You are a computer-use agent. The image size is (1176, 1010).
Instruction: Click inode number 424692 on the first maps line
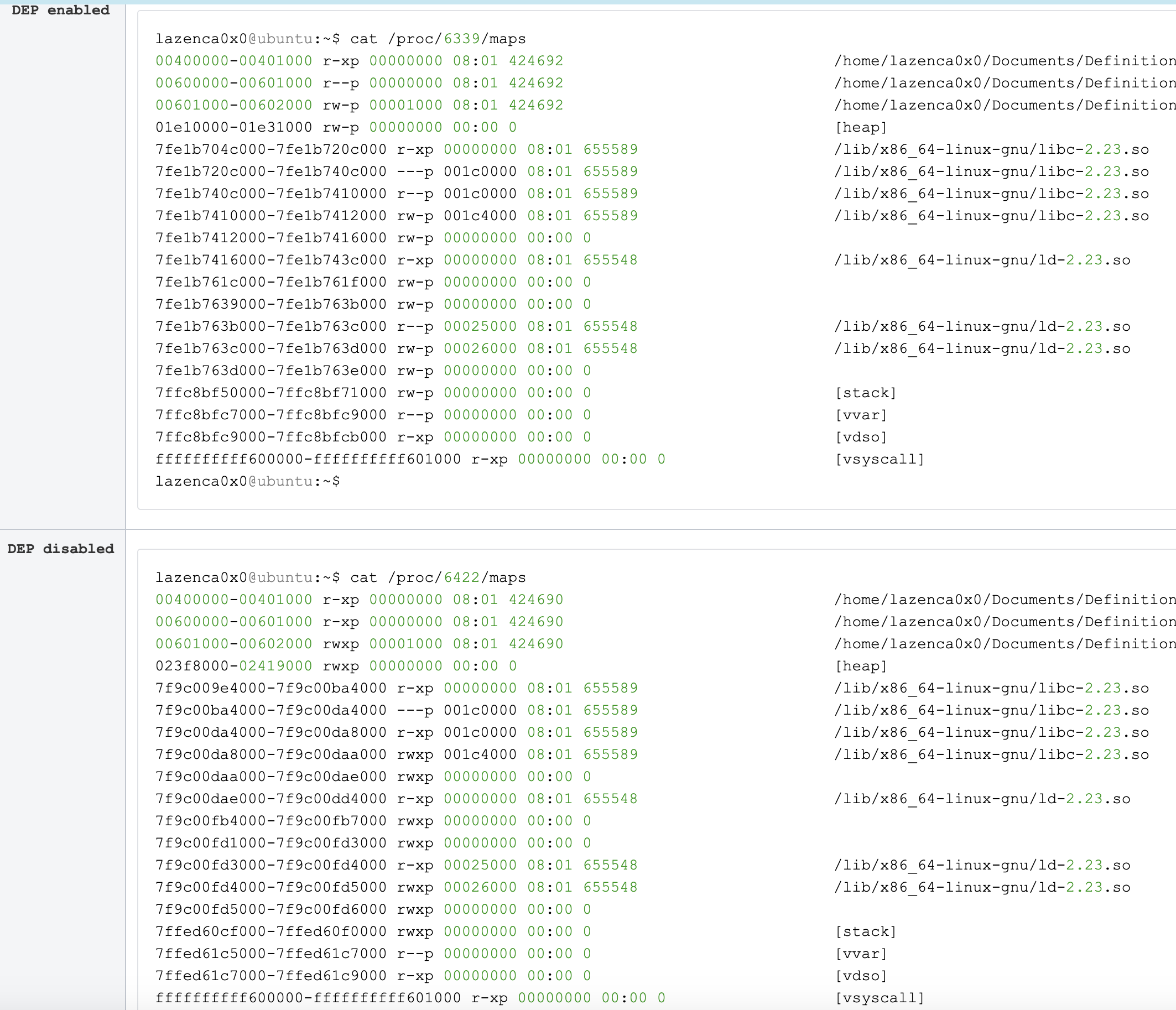point(536,61)
